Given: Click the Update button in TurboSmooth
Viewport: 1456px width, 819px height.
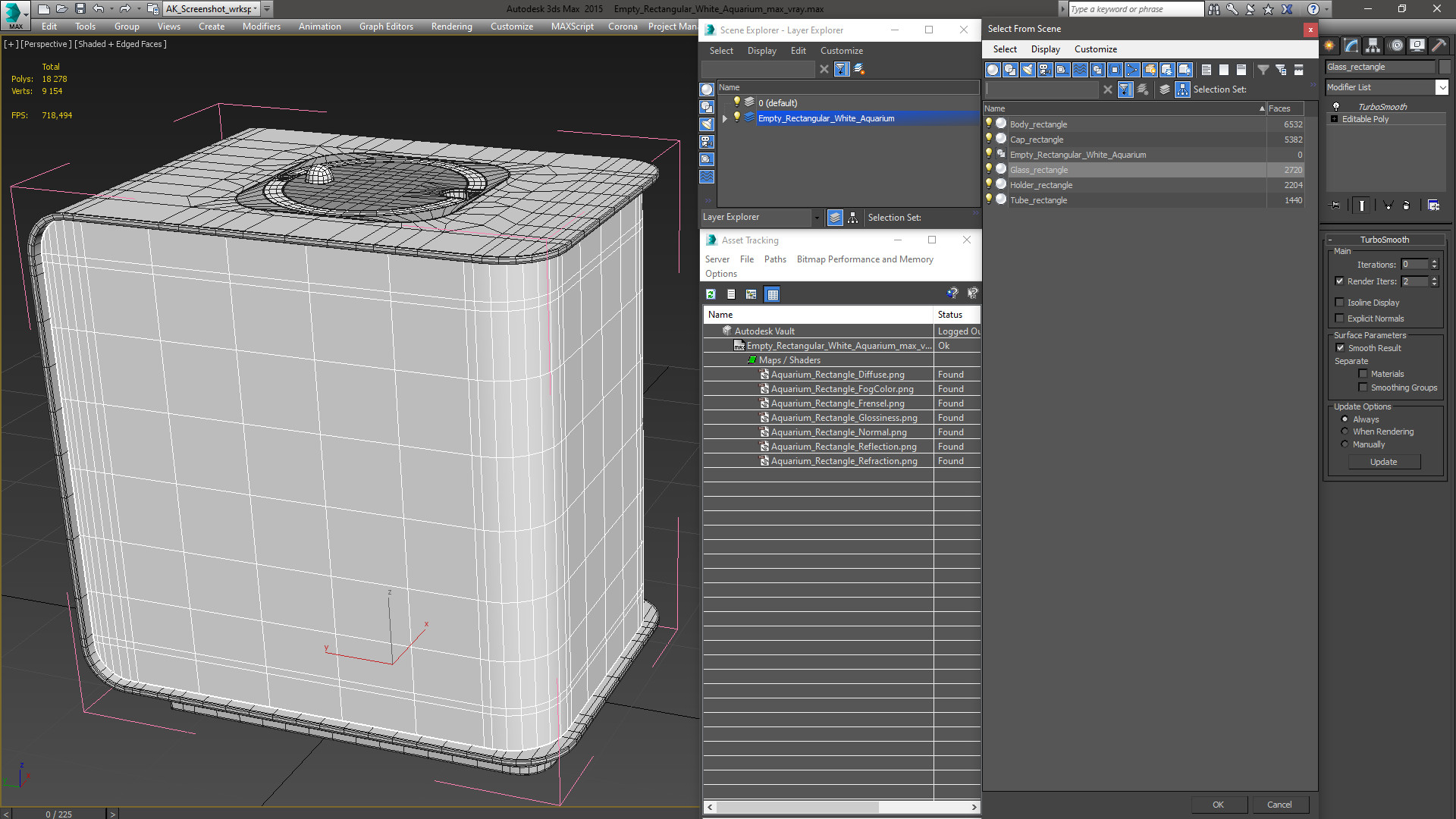Looking at the screenshot, I should (1383, 462).
